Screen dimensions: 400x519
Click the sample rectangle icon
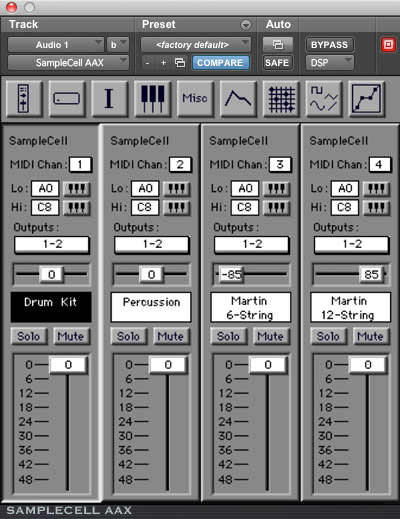(67, 99)
